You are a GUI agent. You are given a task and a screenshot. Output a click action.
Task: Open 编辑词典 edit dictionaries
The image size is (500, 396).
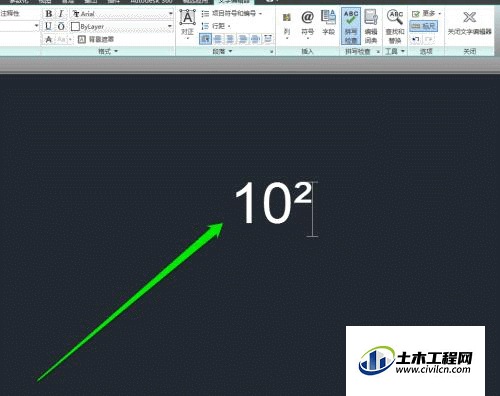tap(371, 27)
